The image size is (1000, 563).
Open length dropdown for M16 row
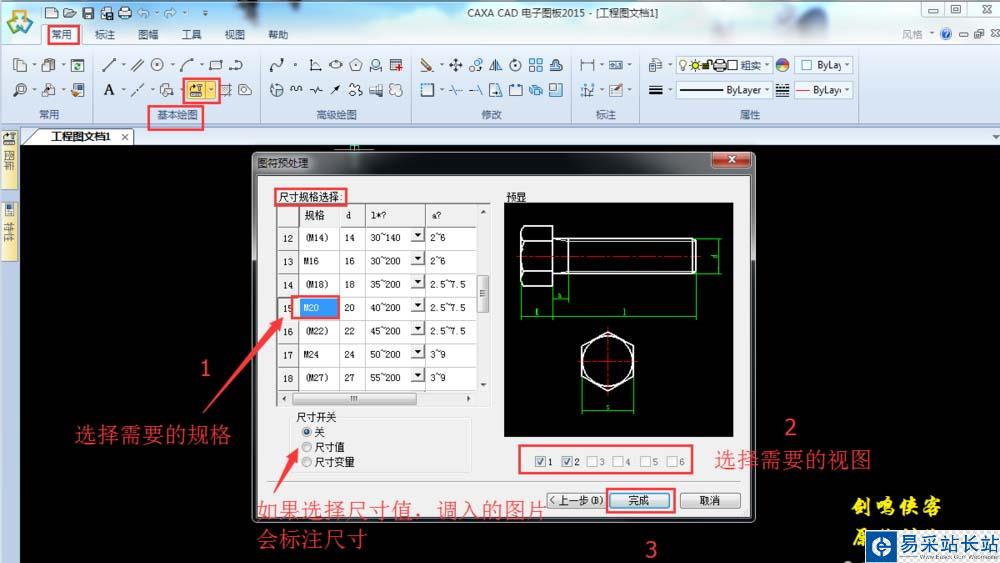click(417, 259)
